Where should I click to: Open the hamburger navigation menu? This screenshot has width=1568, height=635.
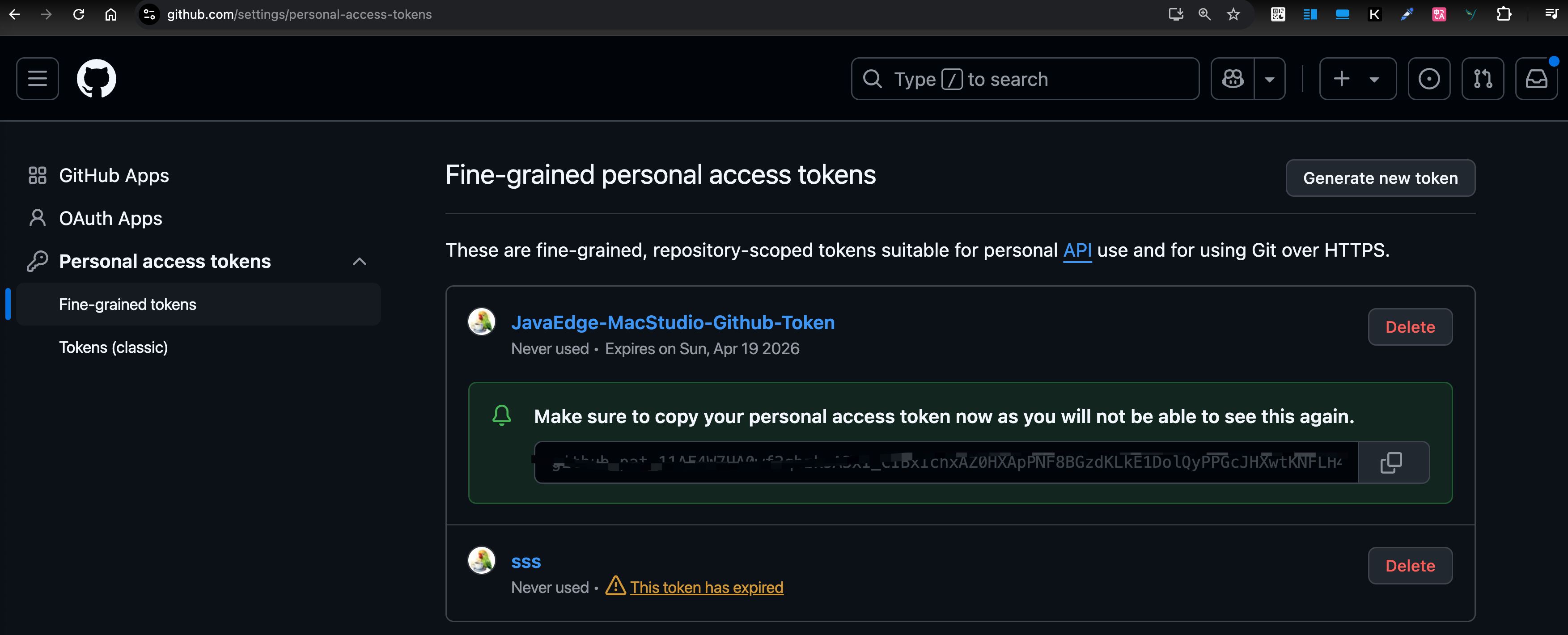[x=37, y=78]
